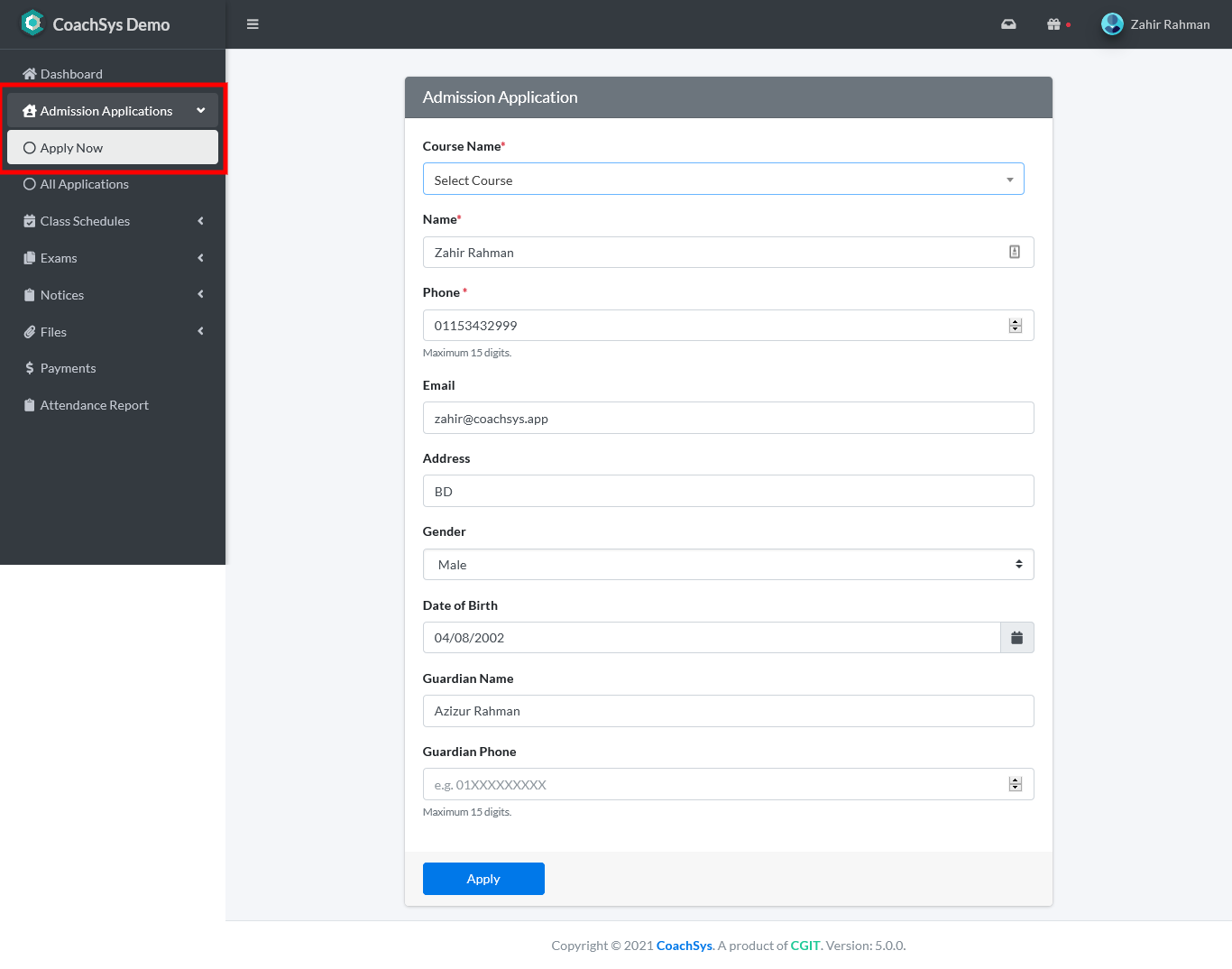1232x969 pixels.
Task: Select the Apply Now sidebar item
Action: point(71,148)
